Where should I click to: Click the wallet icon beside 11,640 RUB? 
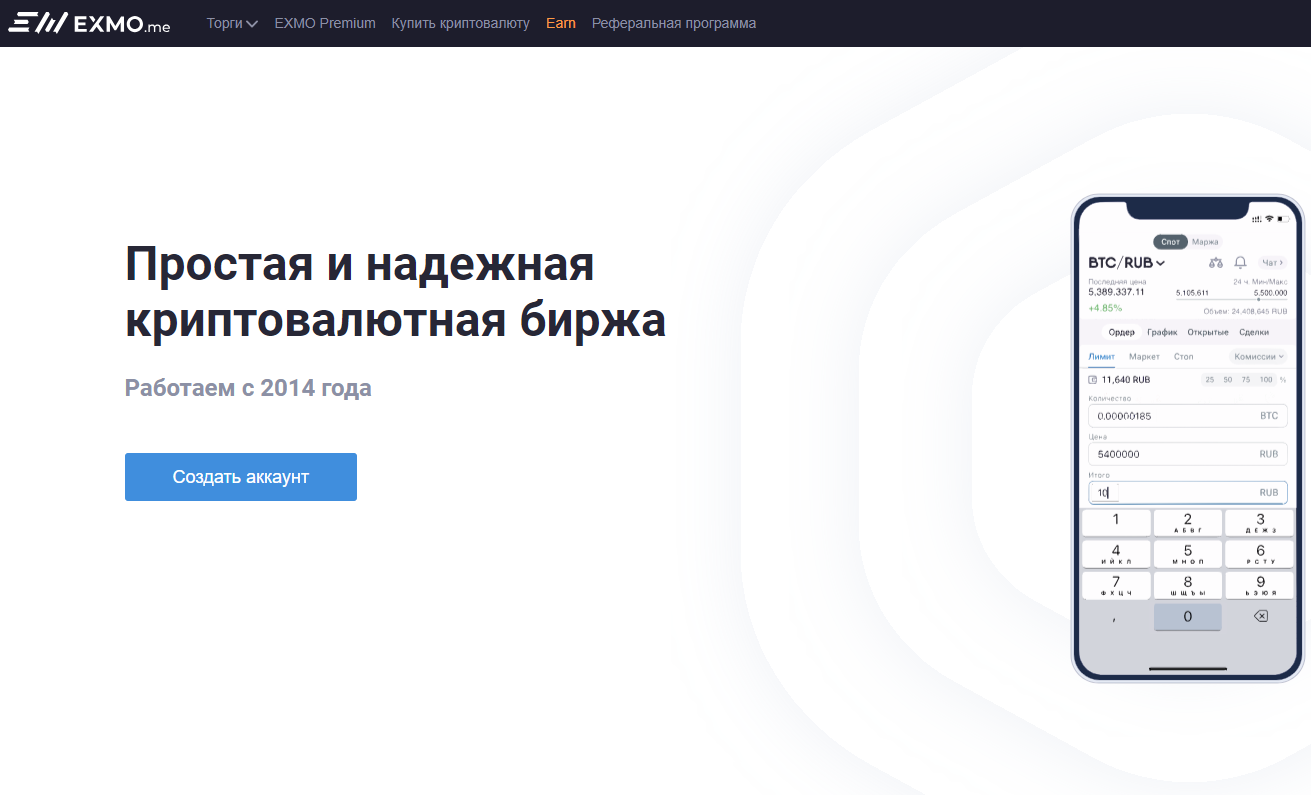(1092, 380)
